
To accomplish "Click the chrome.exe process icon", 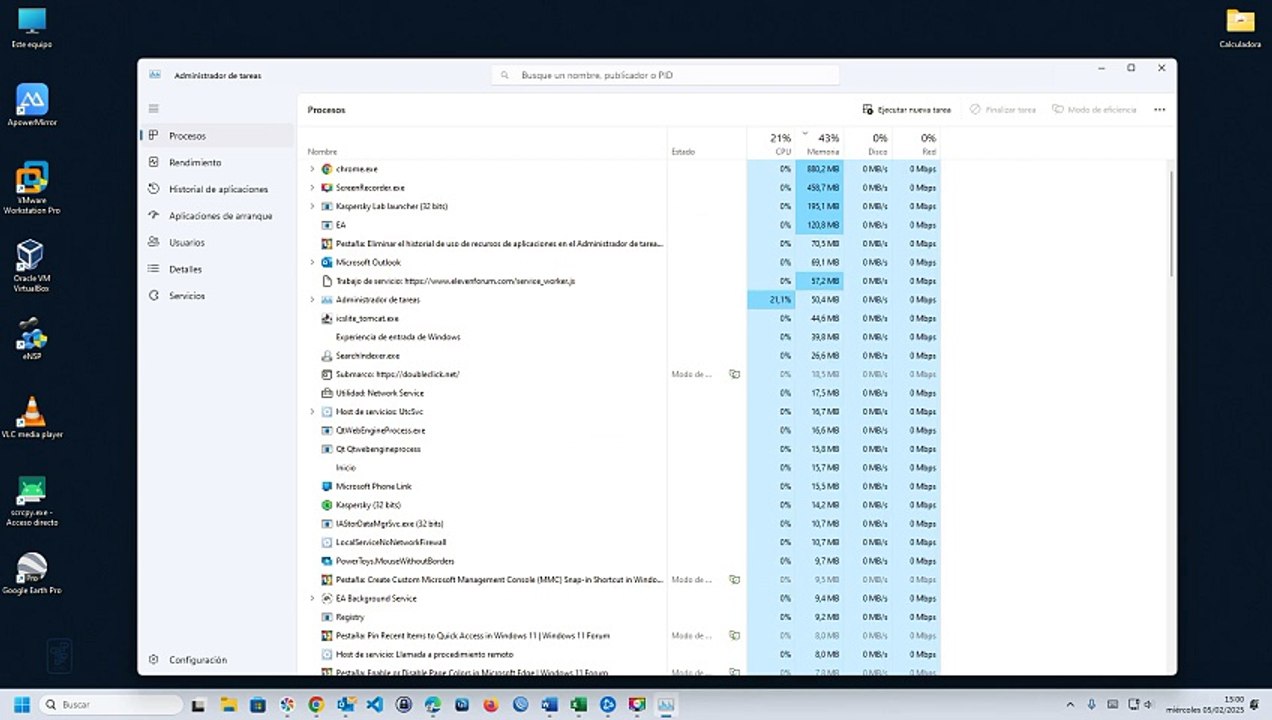I will click(x=327, y=169).
